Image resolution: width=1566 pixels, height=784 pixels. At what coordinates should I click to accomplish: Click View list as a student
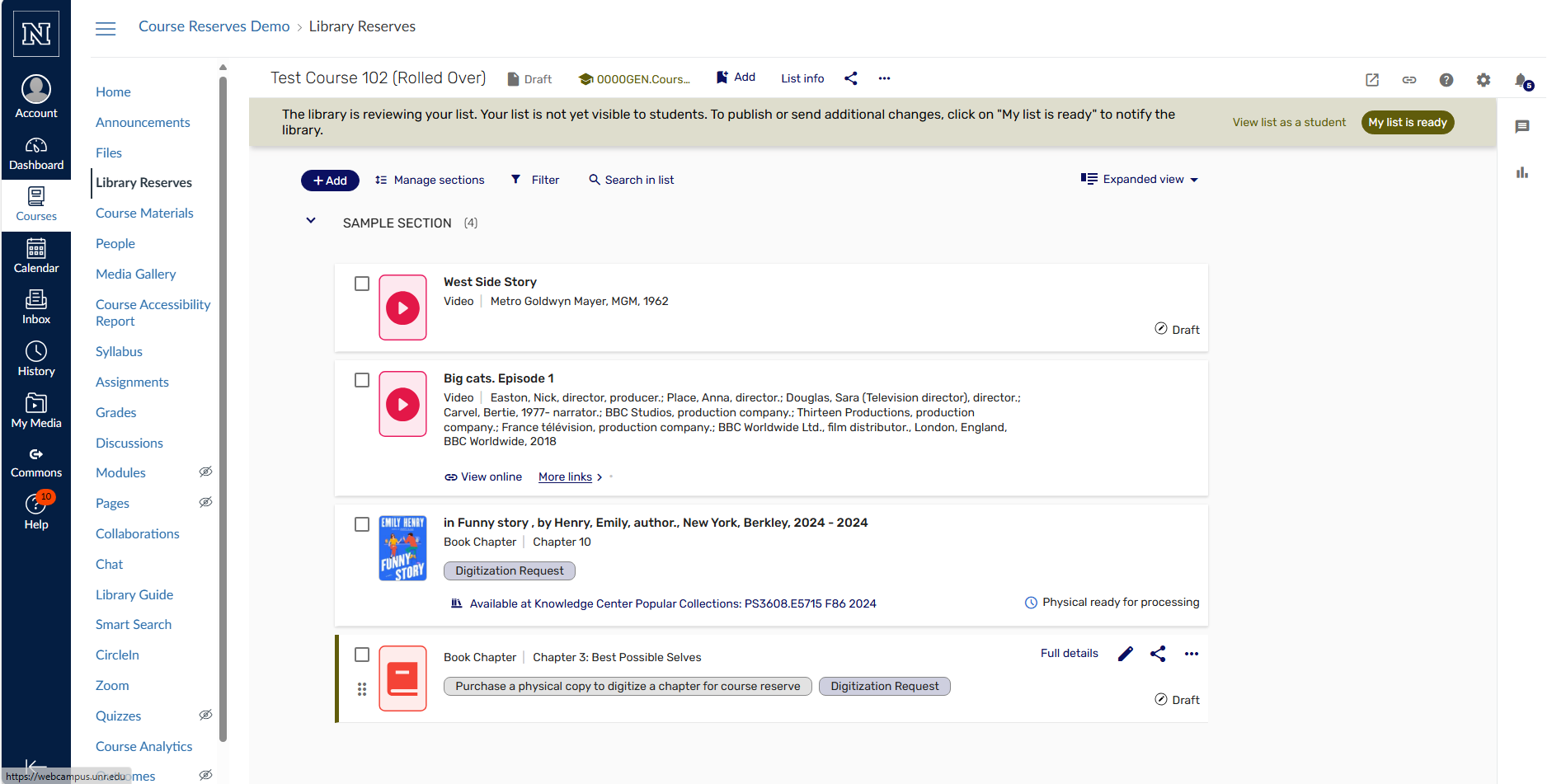click(1289, 122)
